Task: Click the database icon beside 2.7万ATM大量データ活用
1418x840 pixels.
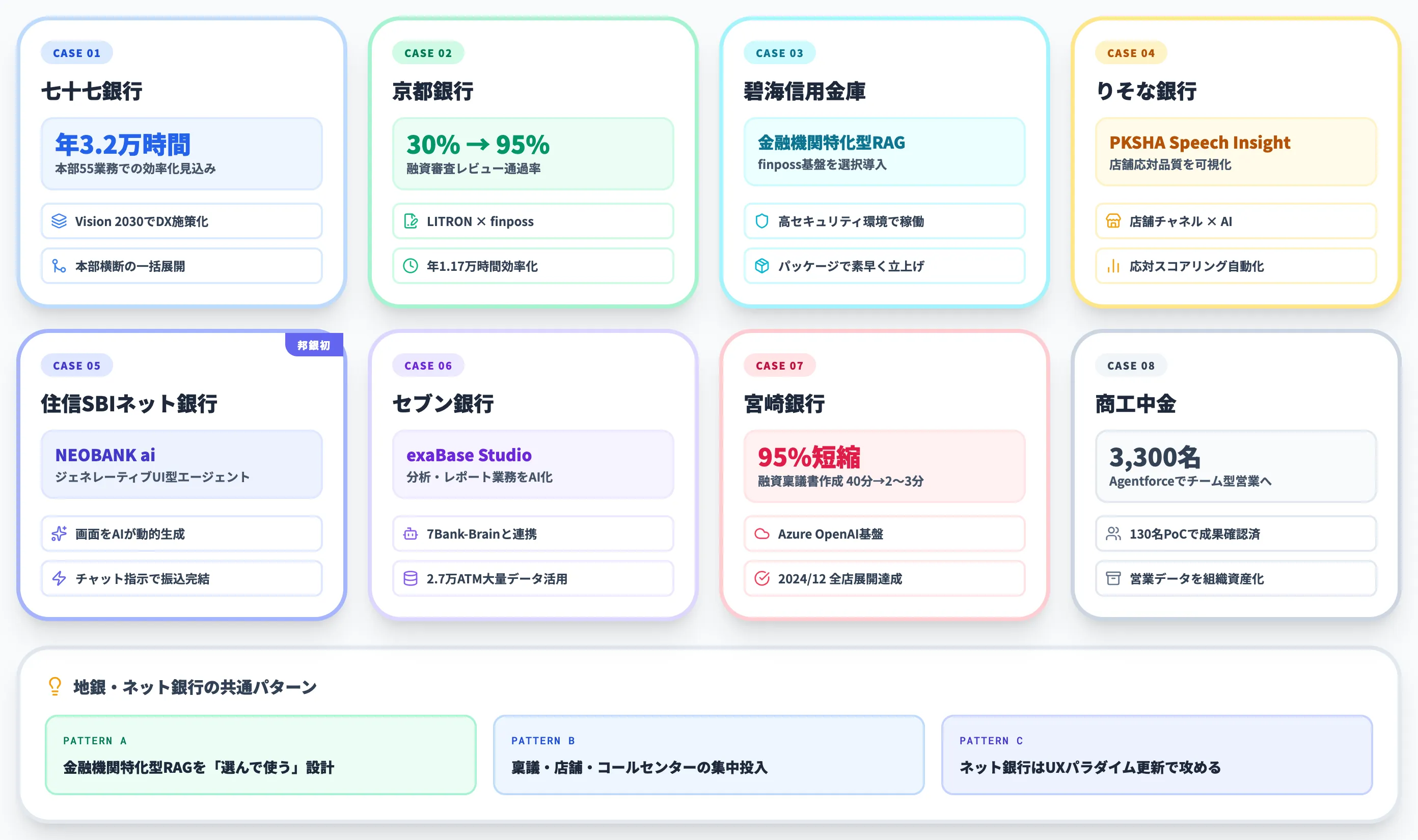Action: (x=411, y=578)
